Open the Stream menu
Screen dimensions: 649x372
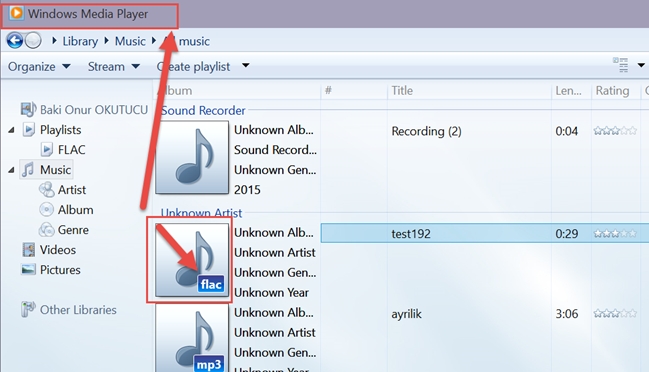tap(114, 67)
